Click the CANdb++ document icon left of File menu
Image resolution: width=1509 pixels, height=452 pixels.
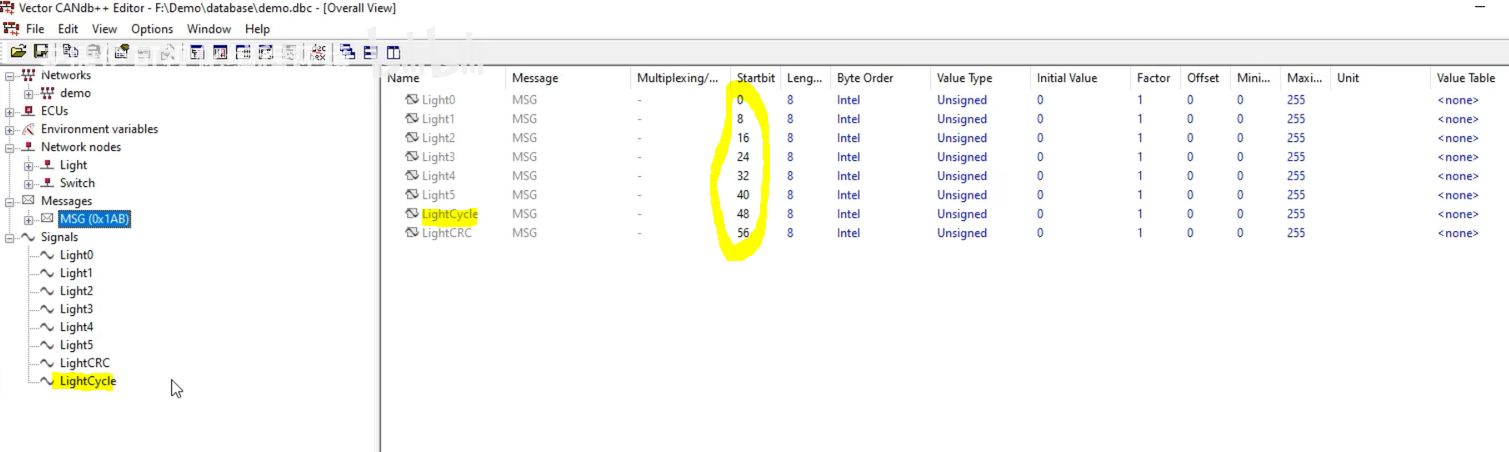tap(12, 29)
